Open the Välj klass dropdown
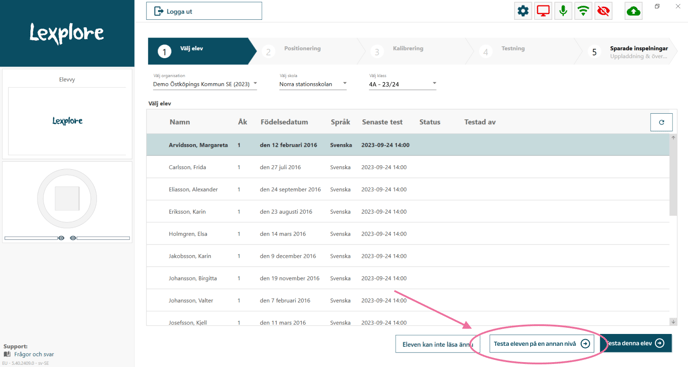Image resolution: width=688 pixels, height=367 pixels. [x=402, y=84]
